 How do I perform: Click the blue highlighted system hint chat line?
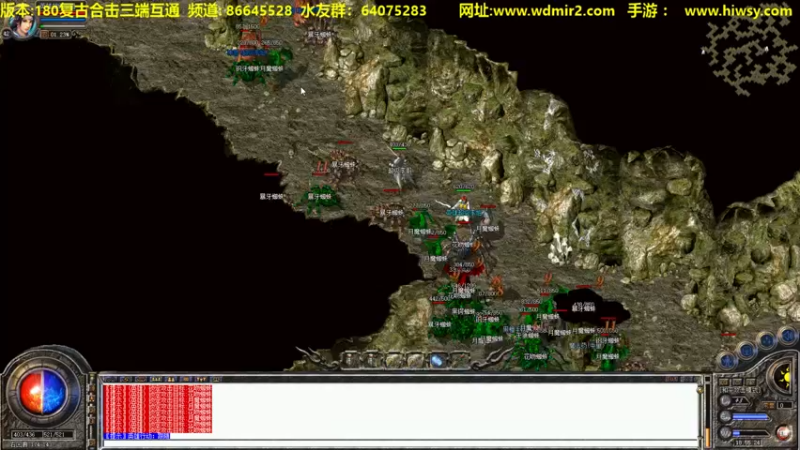(x=136, y=436)
